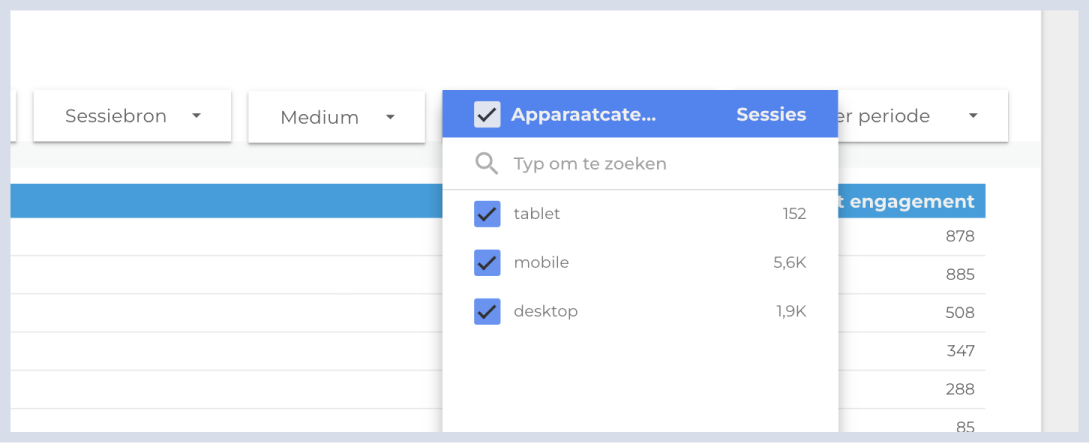The image size is (1089, 443).
Task: Expand the Medium dropdown arrow
Action: coord(390,117)
